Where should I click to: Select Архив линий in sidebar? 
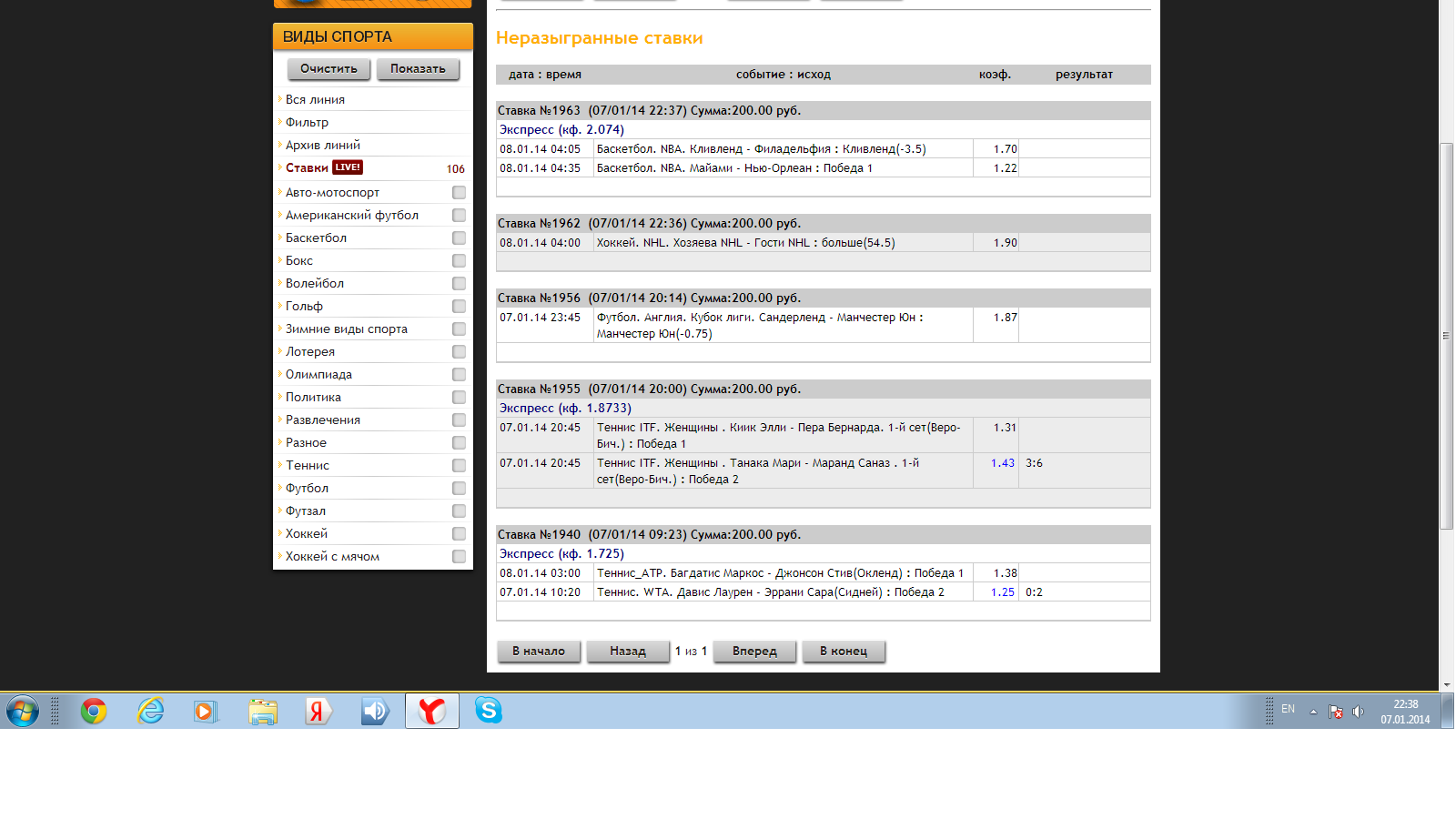point(322,145)
